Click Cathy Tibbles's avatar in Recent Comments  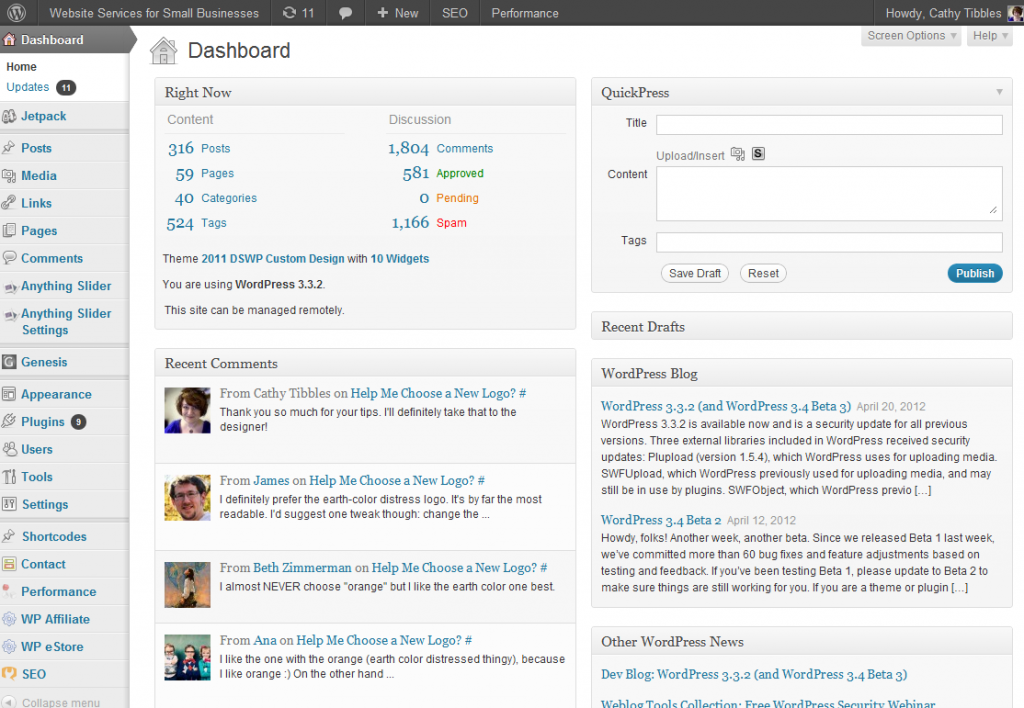point(187,410)
